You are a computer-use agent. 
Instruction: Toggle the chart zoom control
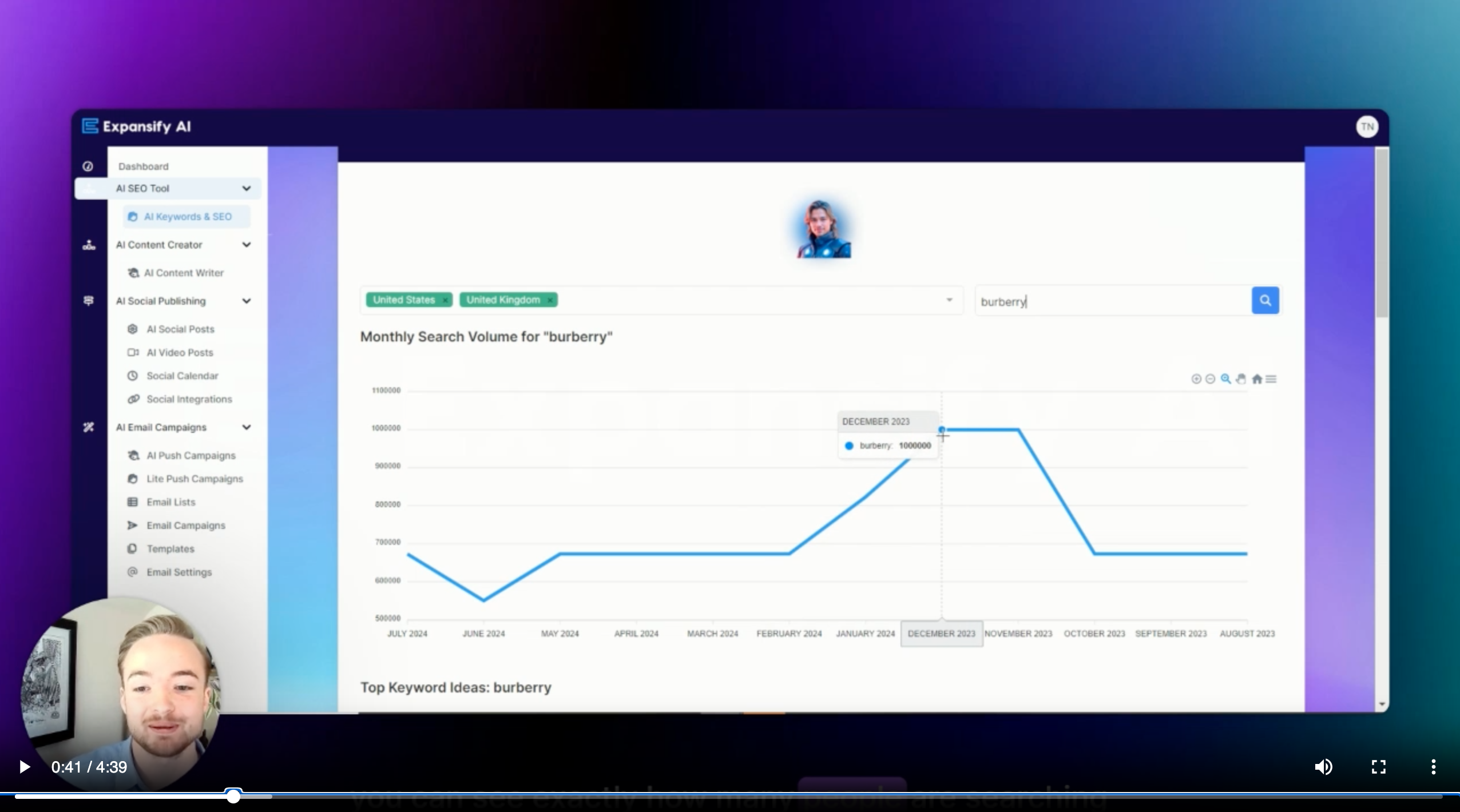pyautogui.click(x=1225, y=379)
